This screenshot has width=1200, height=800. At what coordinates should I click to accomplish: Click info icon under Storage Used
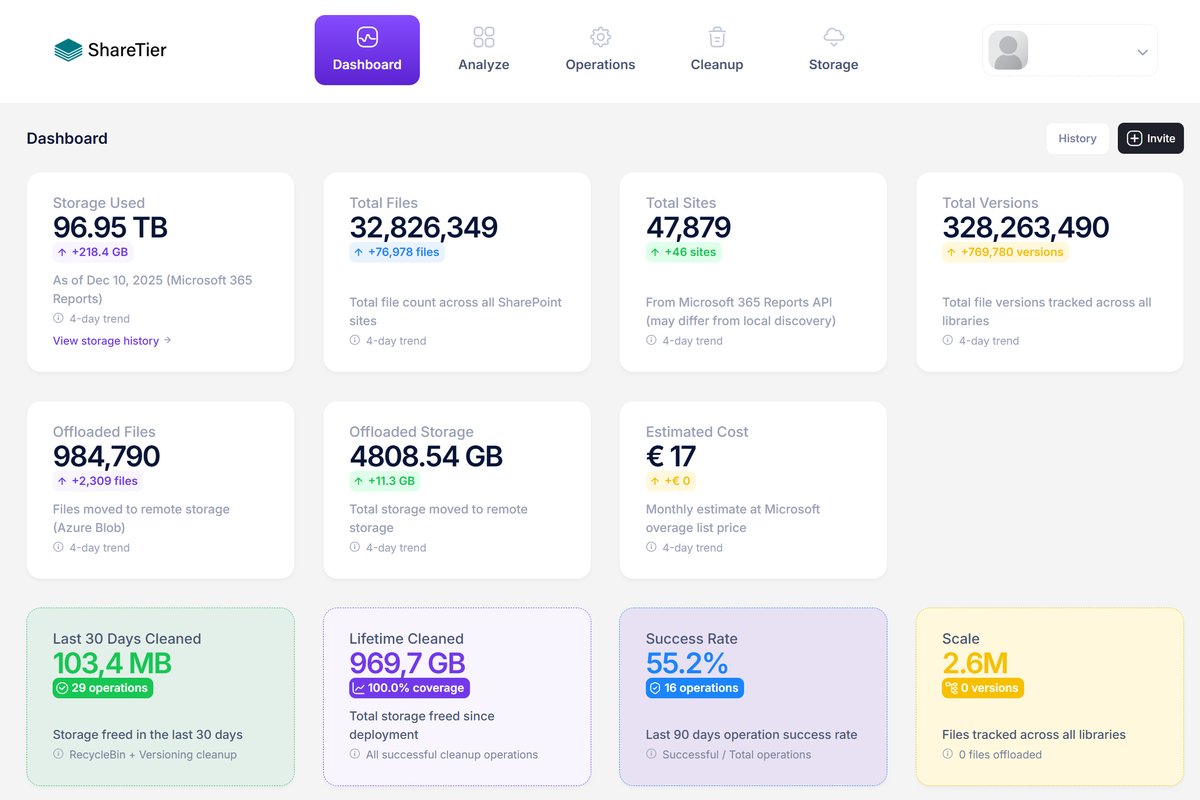[x=58, y=319]
